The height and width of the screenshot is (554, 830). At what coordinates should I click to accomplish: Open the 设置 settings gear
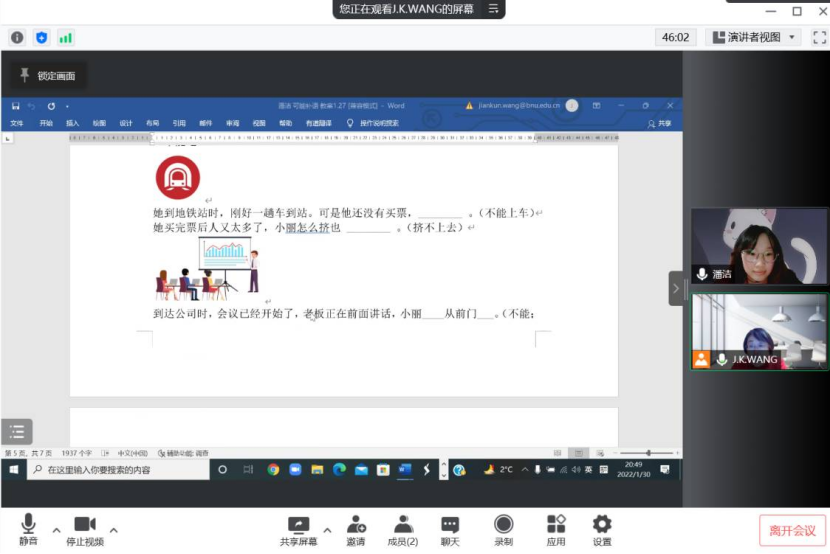pyautogui.click(x=602, y=528)
